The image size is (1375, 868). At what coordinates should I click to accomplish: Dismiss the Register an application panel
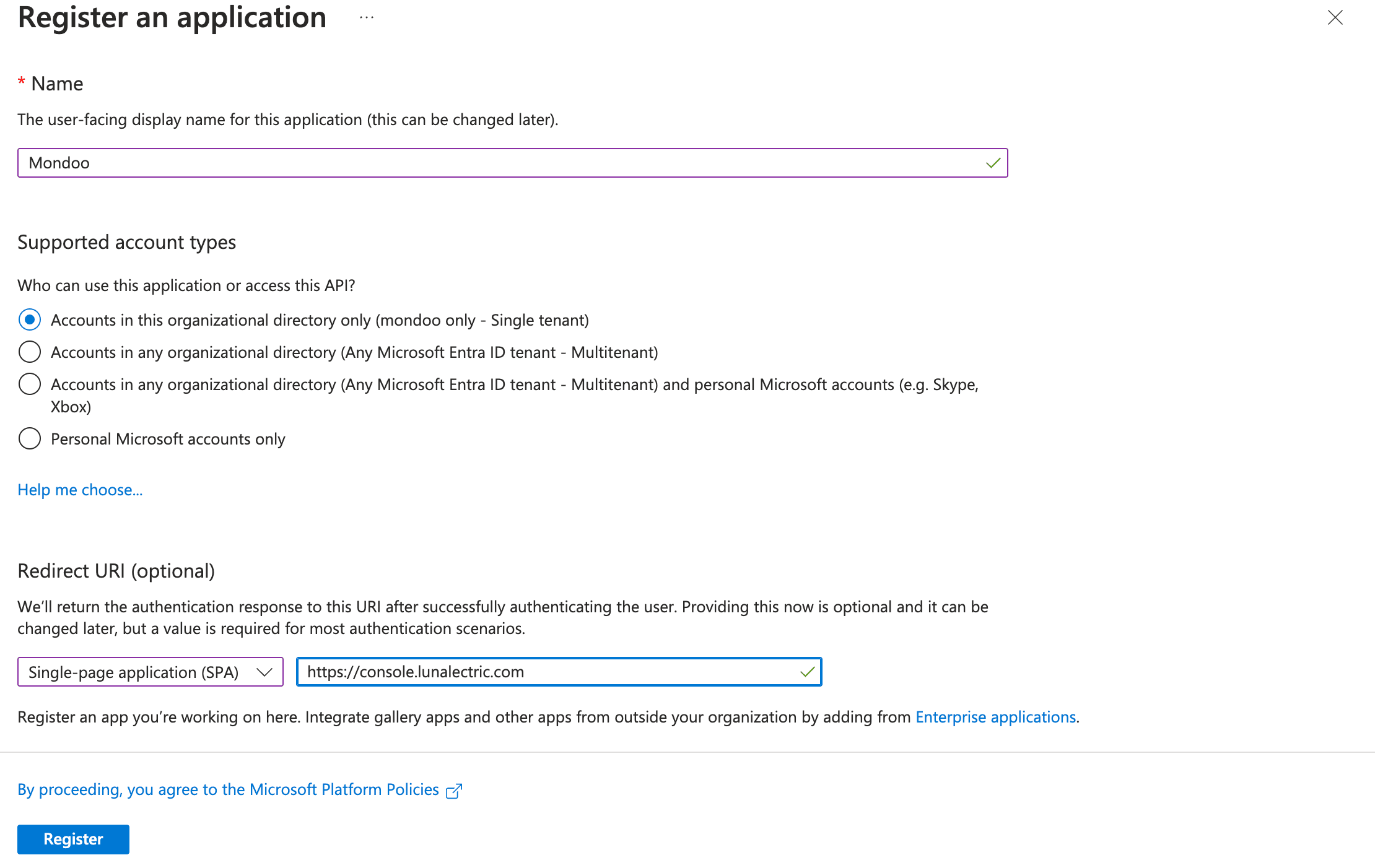pyautogui.click(x=1335, y=18)
